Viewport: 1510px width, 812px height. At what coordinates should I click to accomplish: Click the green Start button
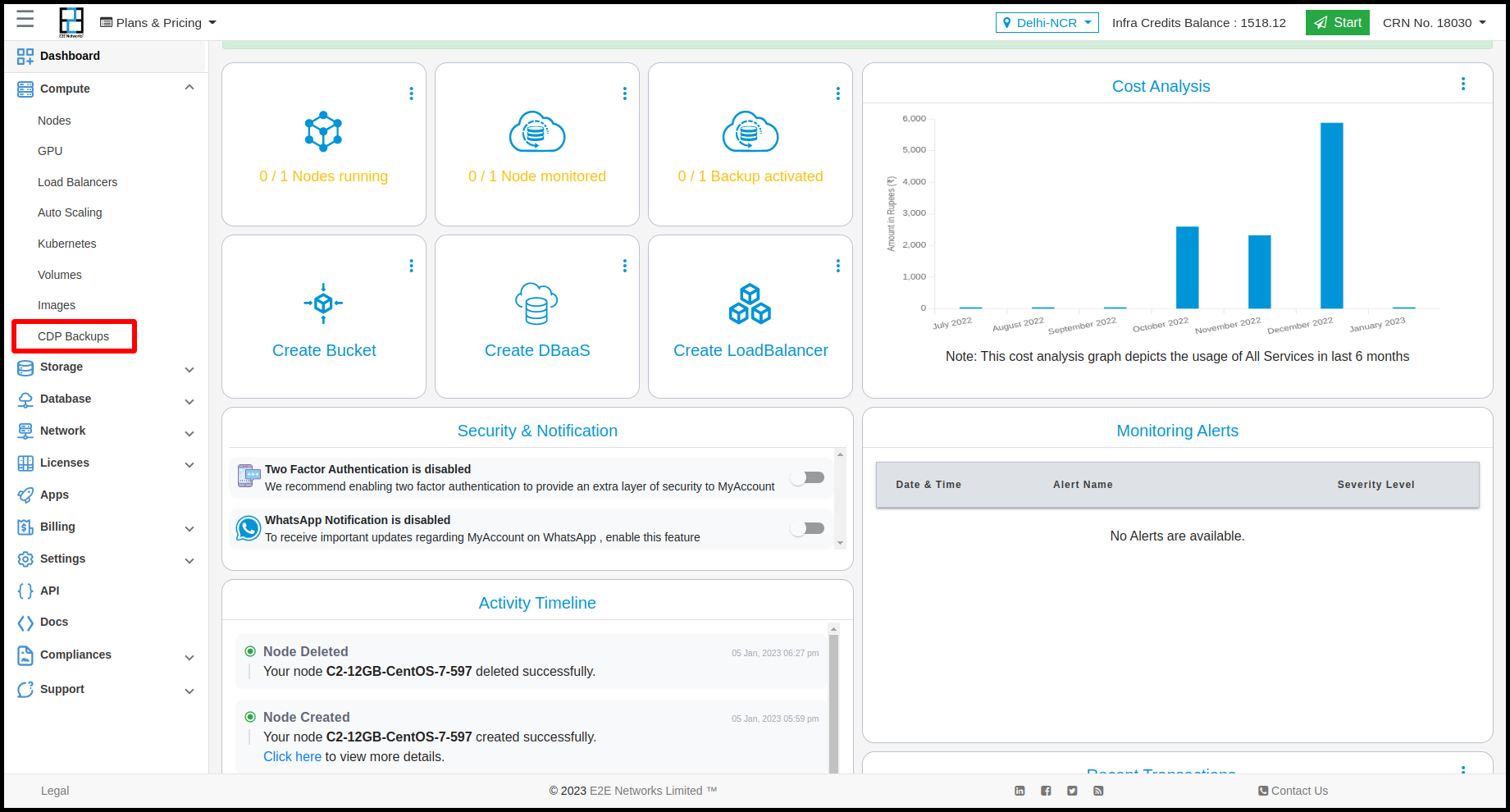1337,23
